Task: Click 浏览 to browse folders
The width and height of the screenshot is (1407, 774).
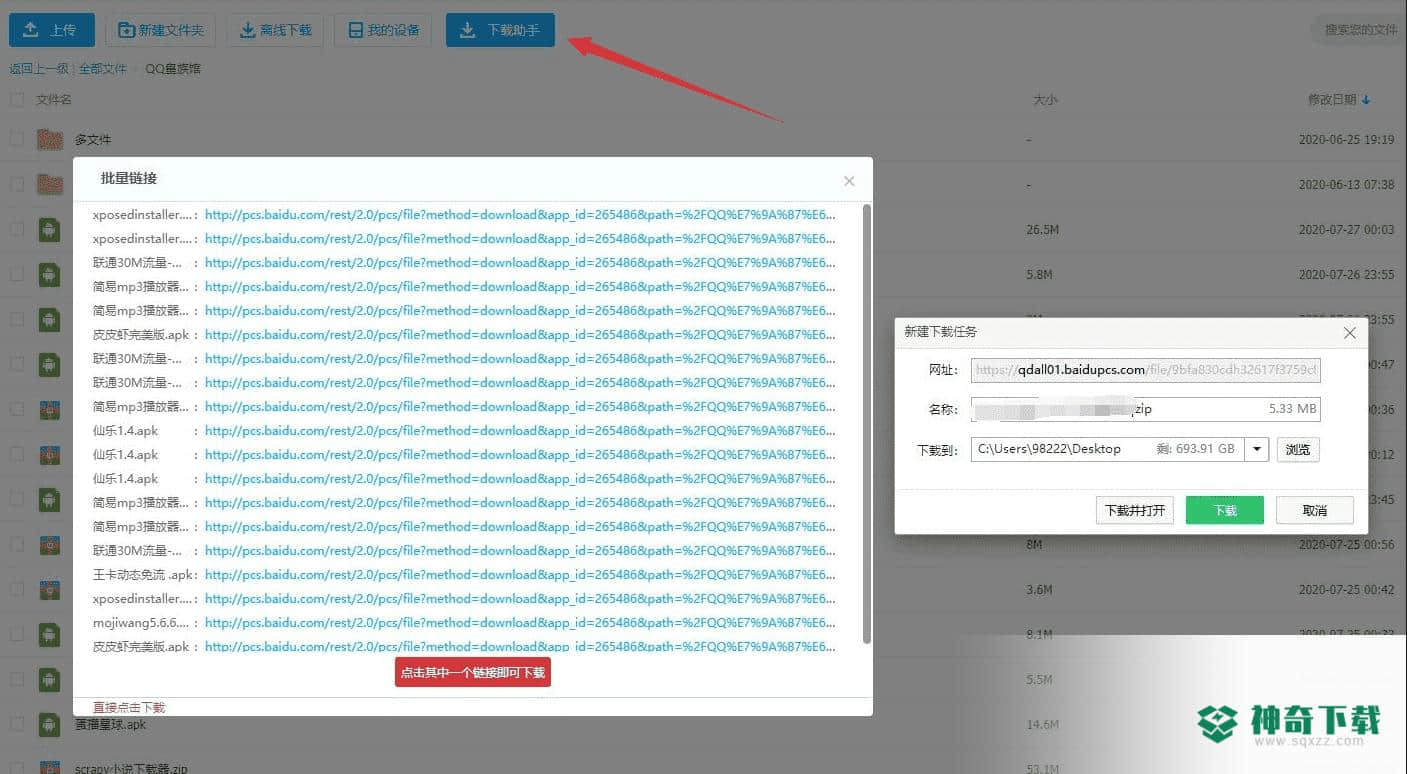Action: [1298, 449]
